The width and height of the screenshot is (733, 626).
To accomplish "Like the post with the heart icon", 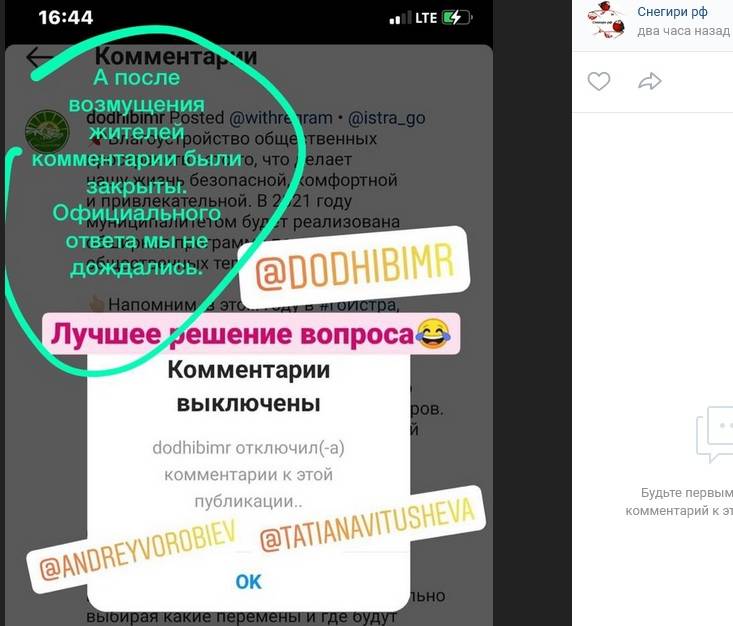I will click(598, 81).
